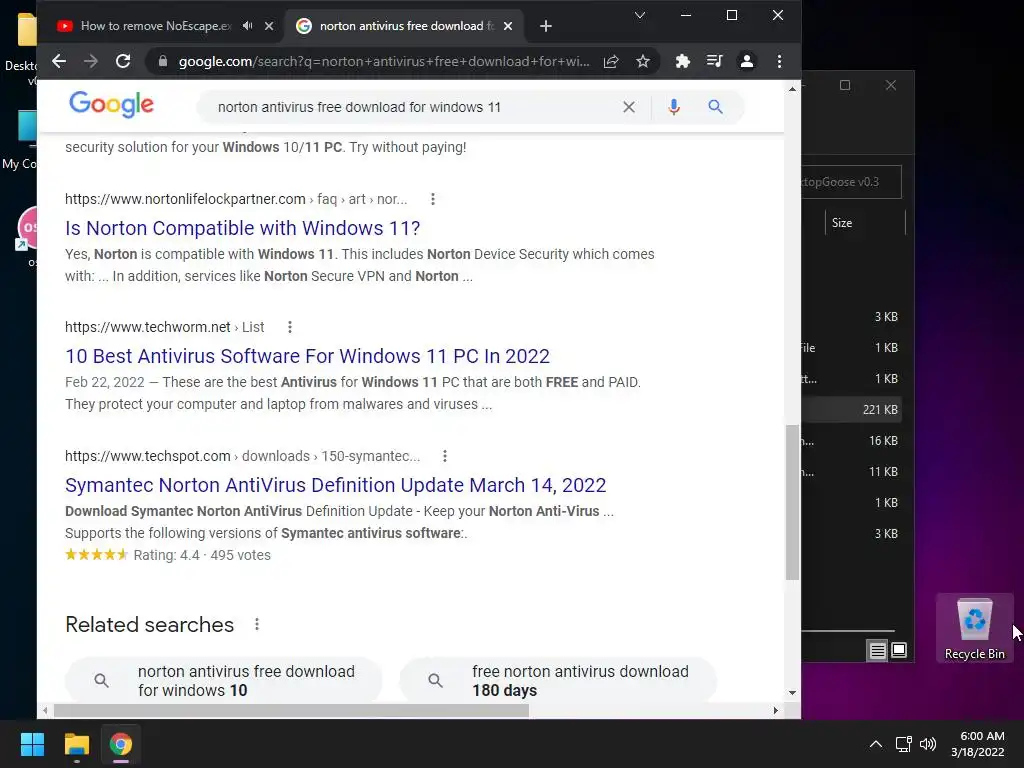Screen dimensions: 1024x768
Task: Open Symantec Norton AntiVirus Definition Update link
Action: [336, 485]
